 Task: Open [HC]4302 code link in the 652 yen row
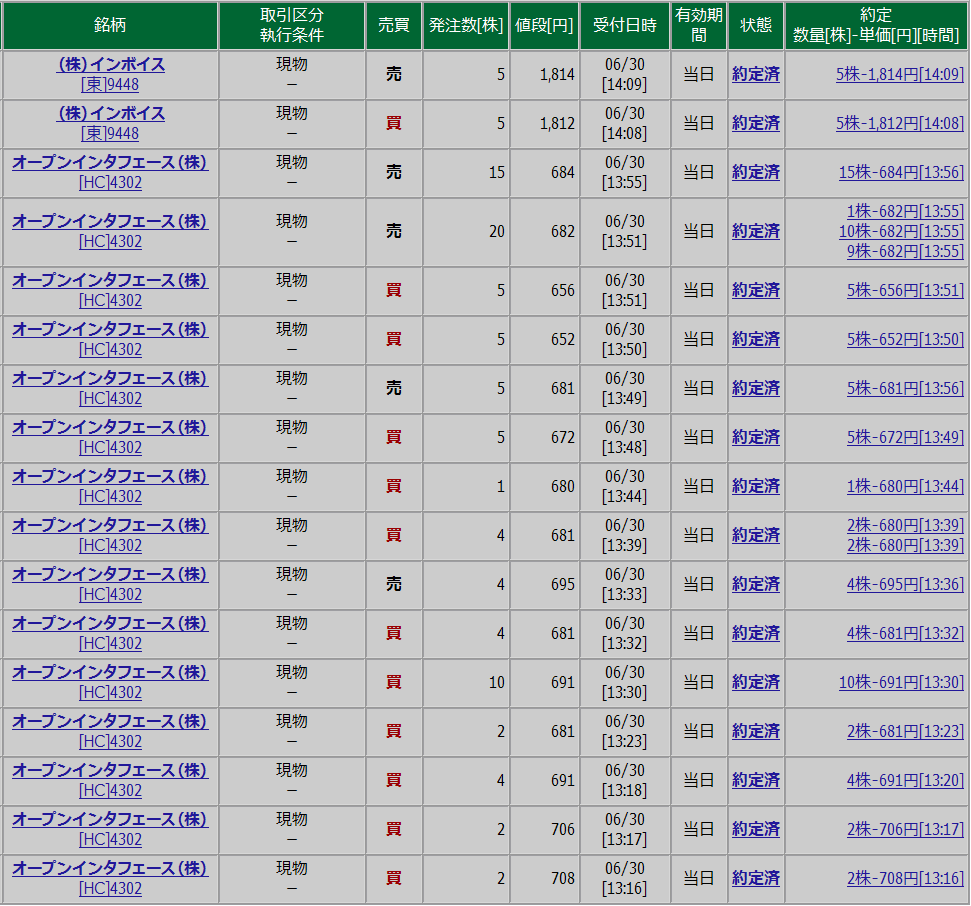pos(110,349)
